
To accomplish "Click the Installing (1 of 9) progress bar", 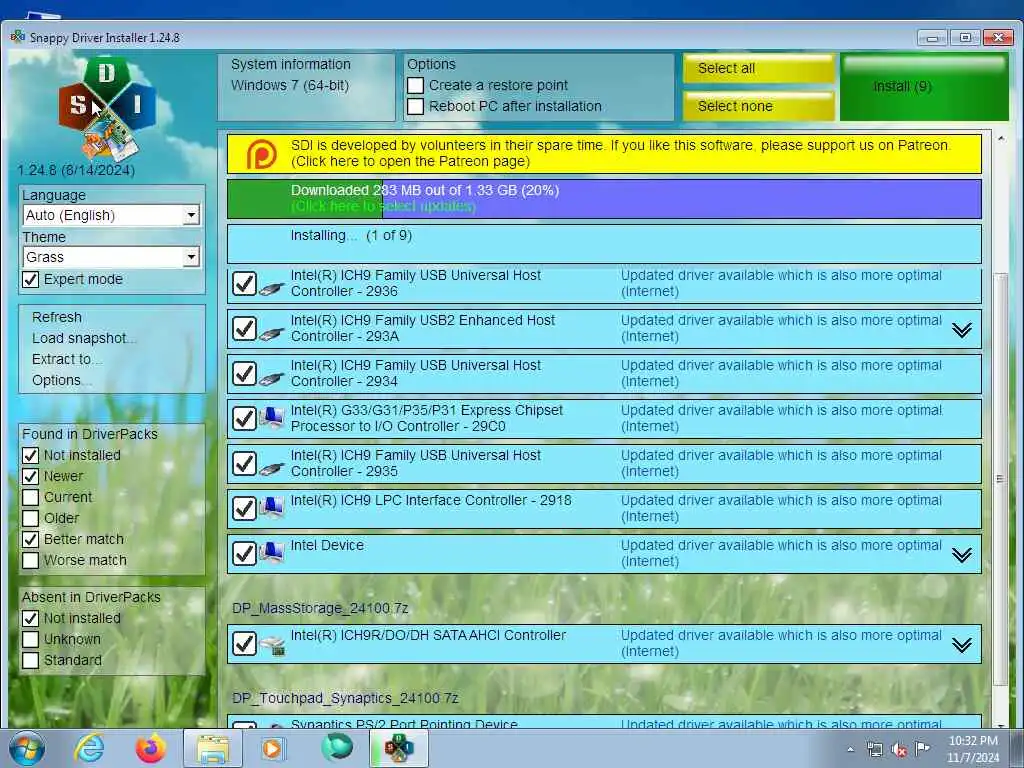I will [x=604, y=244].
